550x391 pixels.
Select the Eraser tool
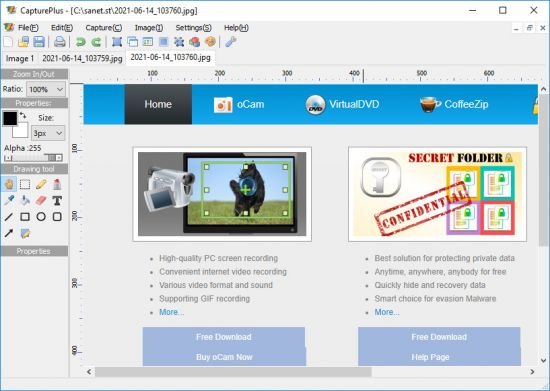click(x=41, y=200)
